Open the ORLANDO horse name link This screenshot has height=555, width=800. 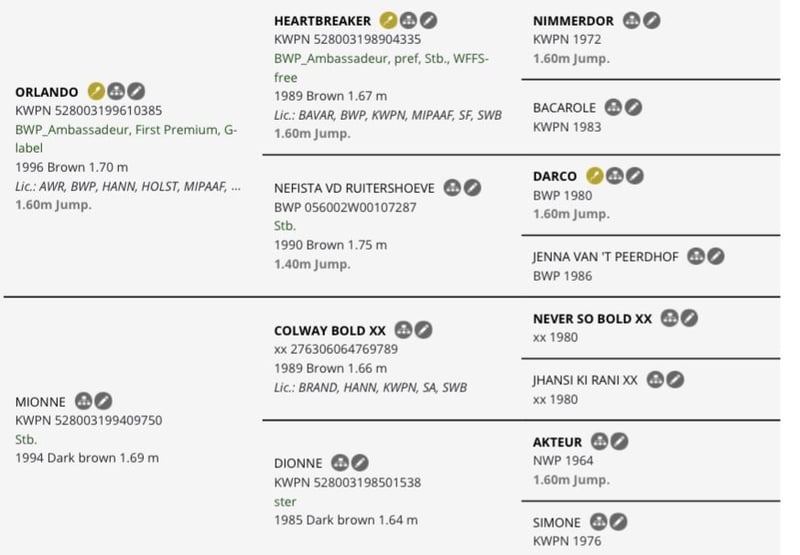[x=46, y=92]
